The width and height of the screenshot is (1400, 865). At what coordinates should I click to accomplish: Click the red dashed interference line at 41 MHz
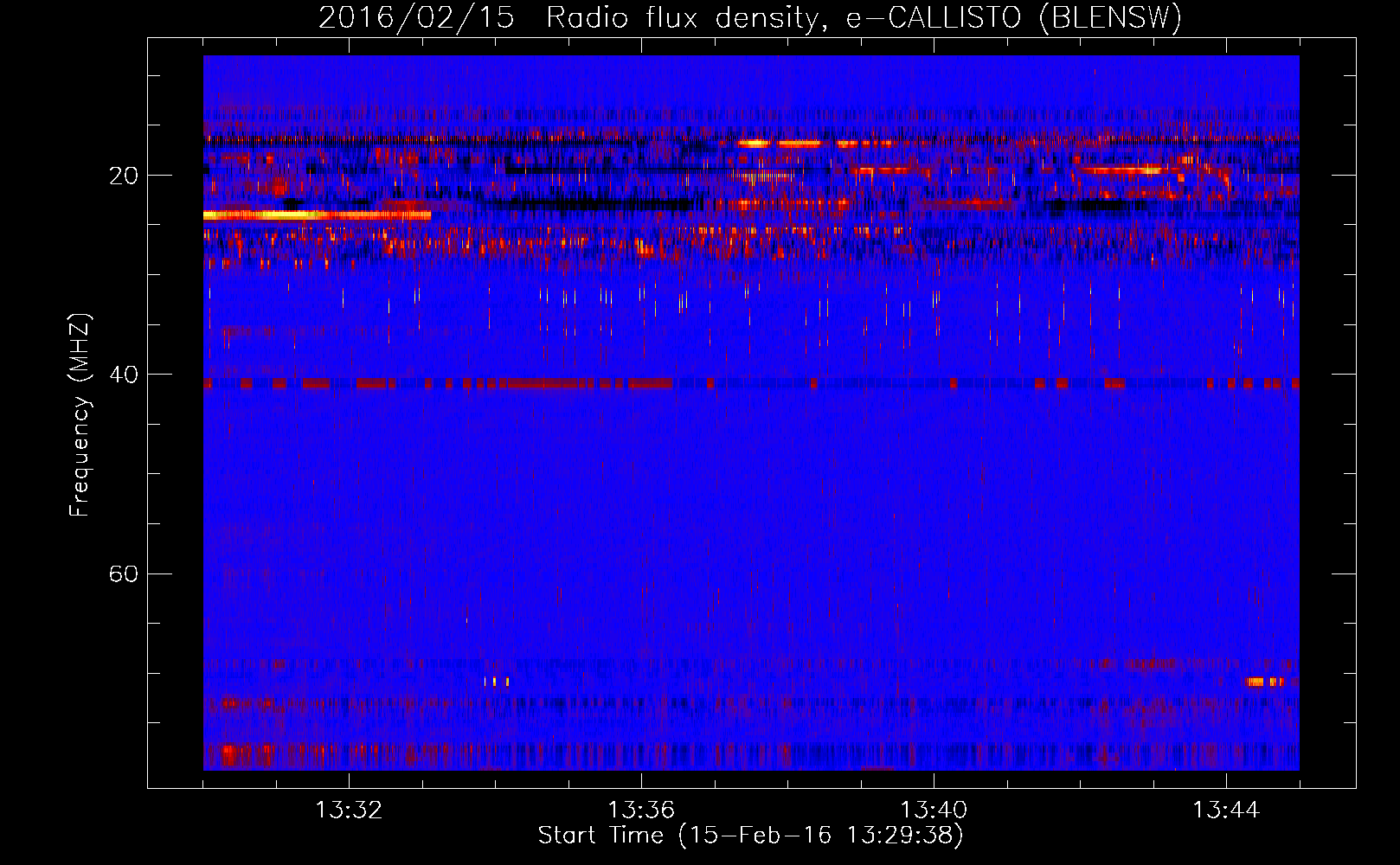751,383
